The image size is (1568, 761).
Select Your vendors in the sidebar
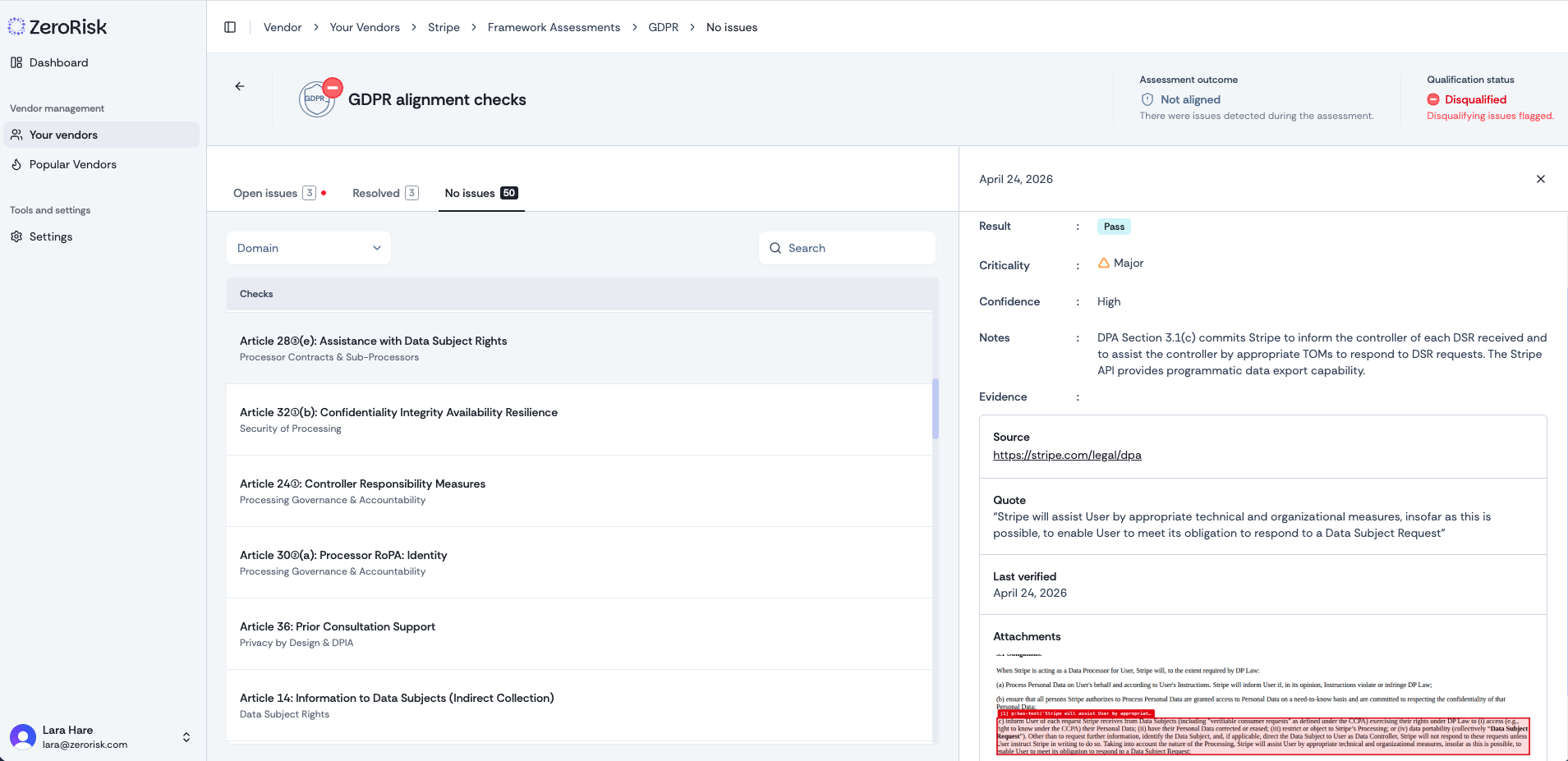101,135
